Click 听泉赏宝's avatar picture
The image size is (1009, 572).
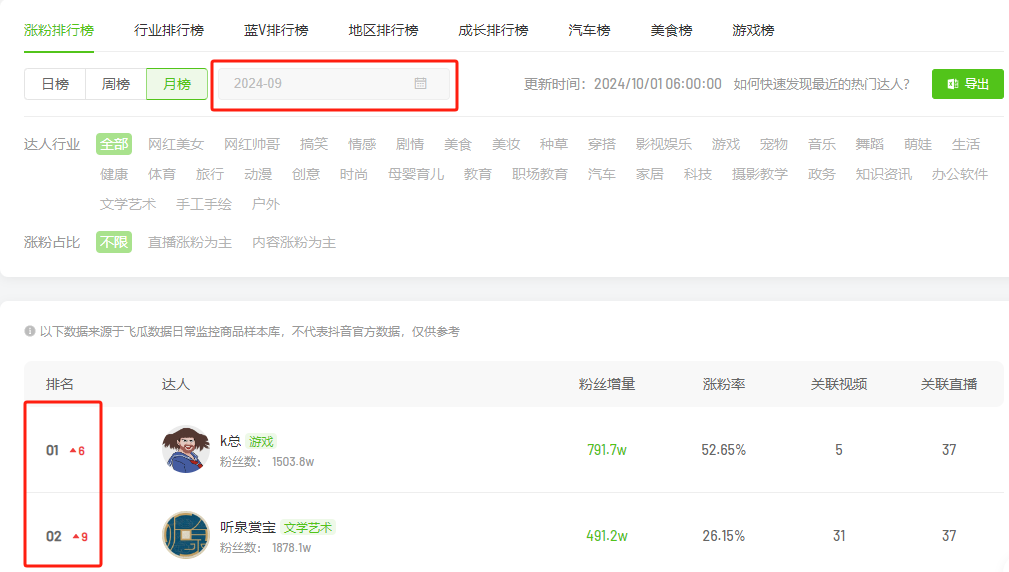[185, 536]
